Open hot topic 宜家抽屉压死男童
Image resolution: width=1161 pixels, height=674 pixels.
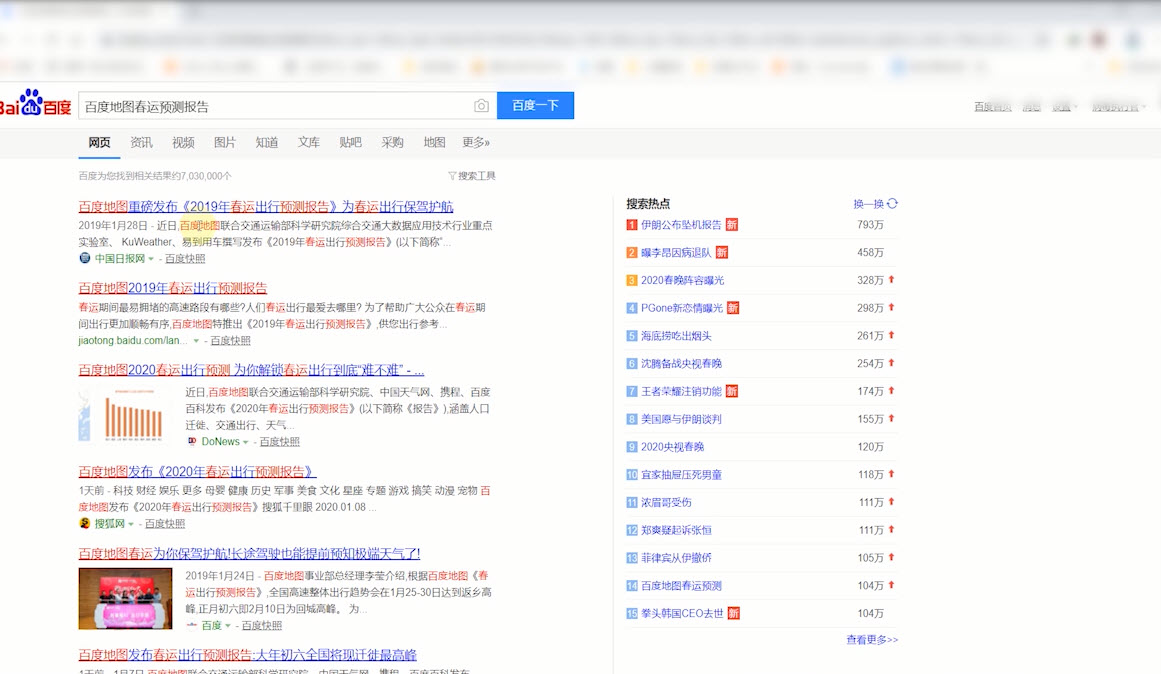[681, 475]
